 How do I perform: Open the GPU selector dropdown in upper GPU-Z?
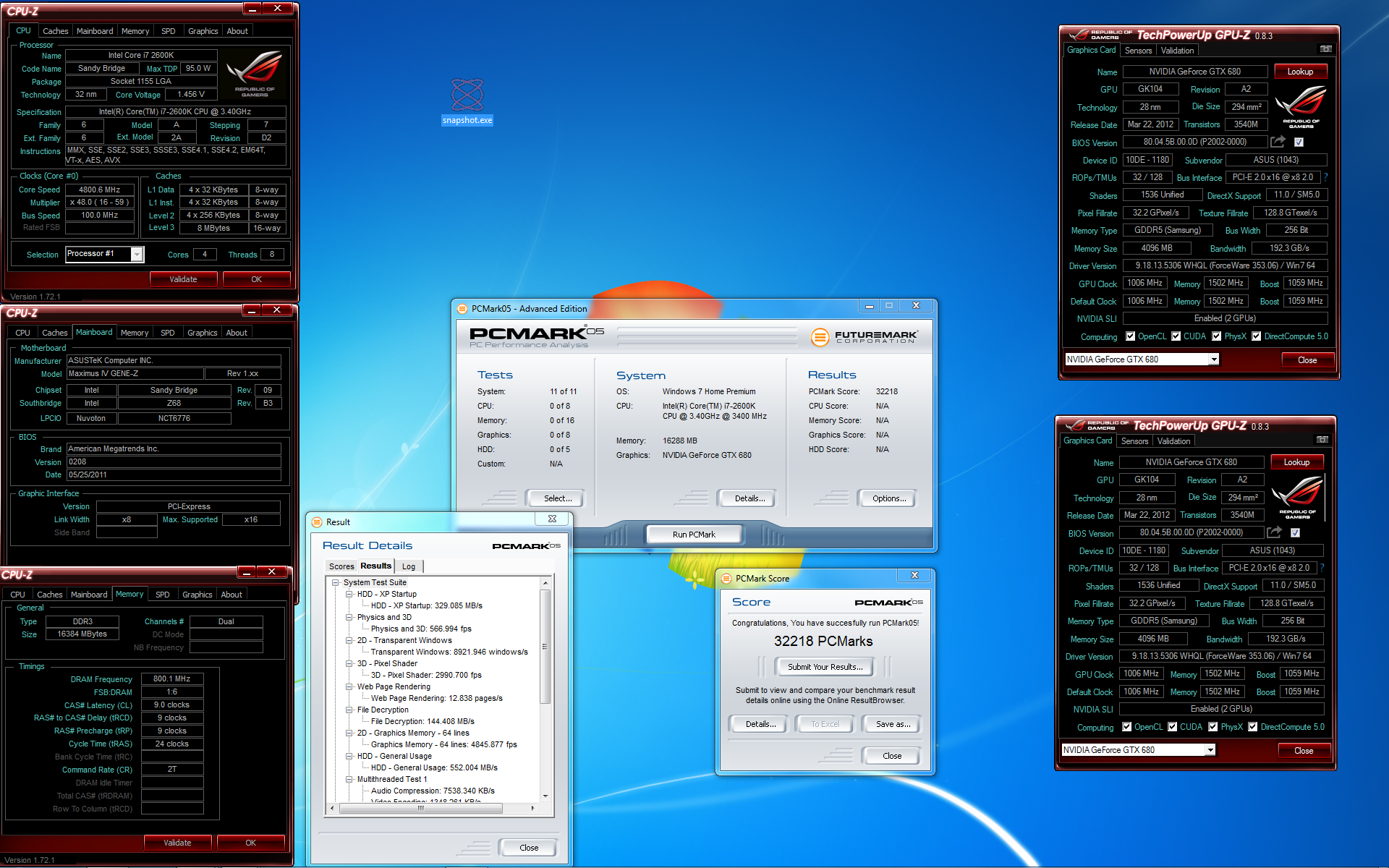1214,359
